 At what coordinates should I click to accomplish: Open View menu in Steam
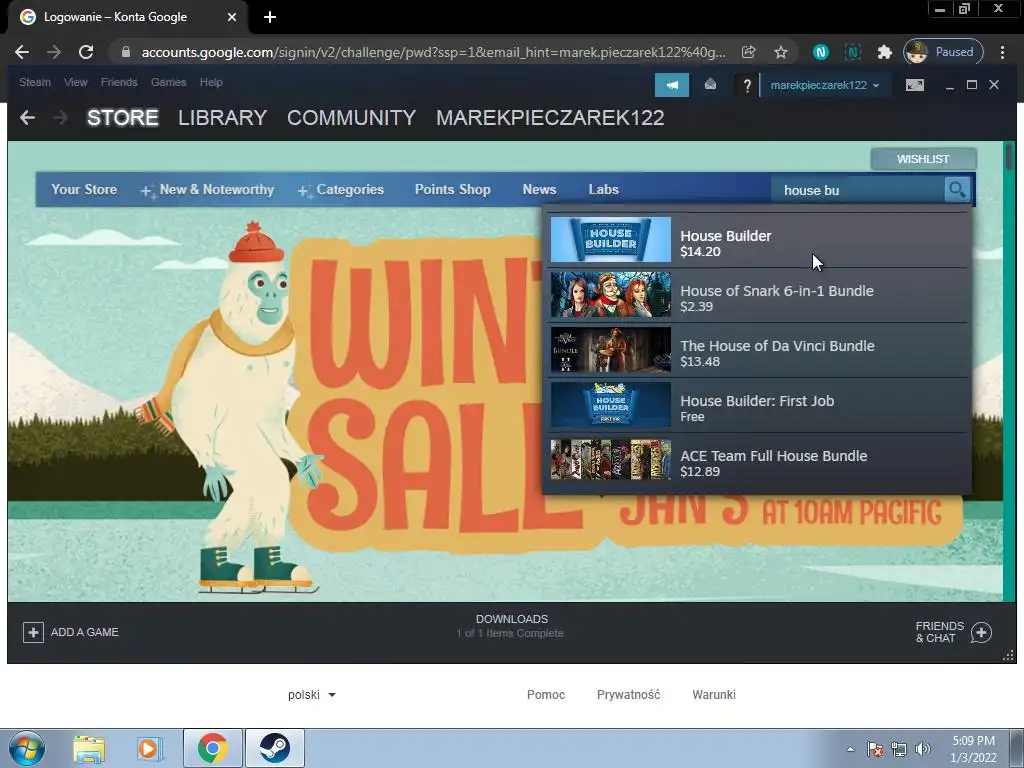click(76, 82)
